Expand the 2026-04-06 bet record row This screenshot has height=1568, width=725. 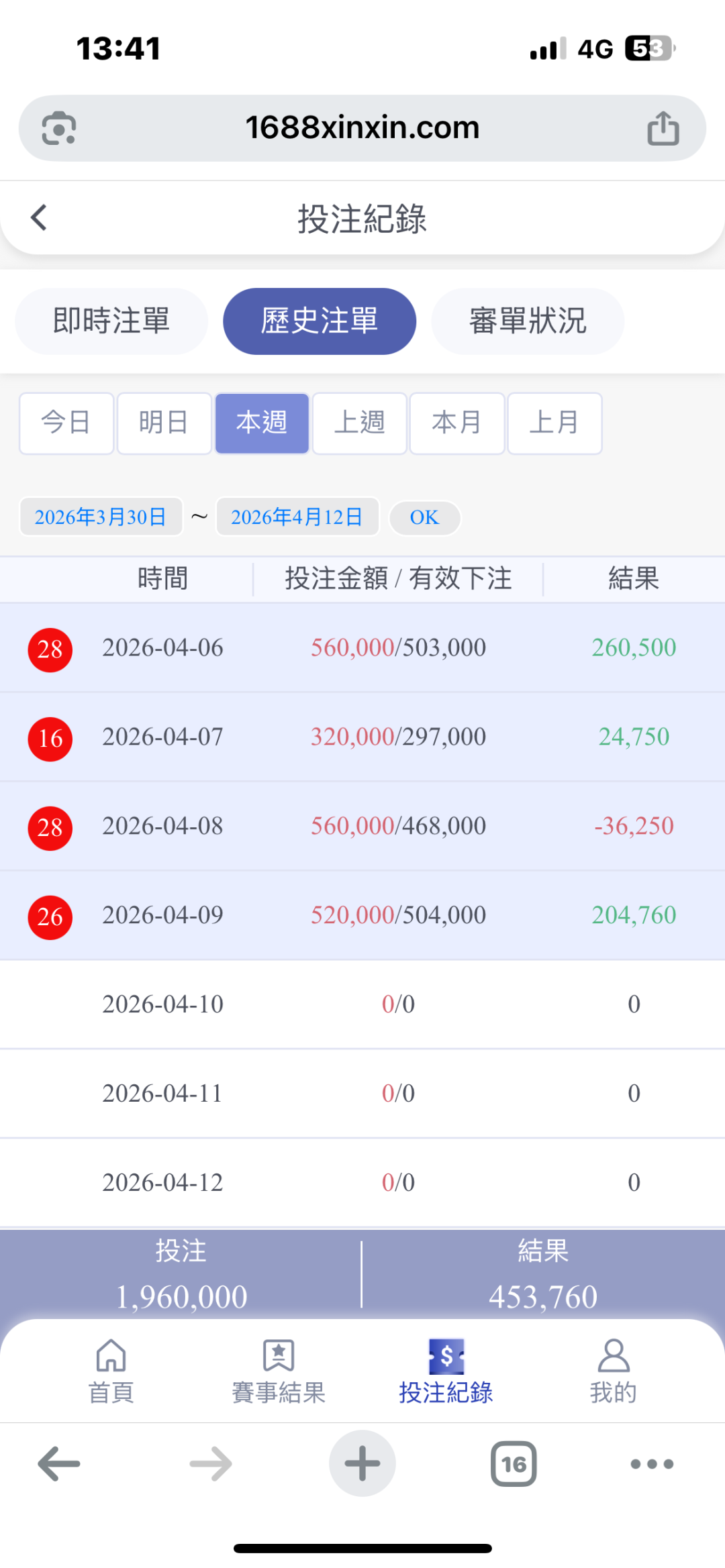pyautogui.click(x=362, y=648)
